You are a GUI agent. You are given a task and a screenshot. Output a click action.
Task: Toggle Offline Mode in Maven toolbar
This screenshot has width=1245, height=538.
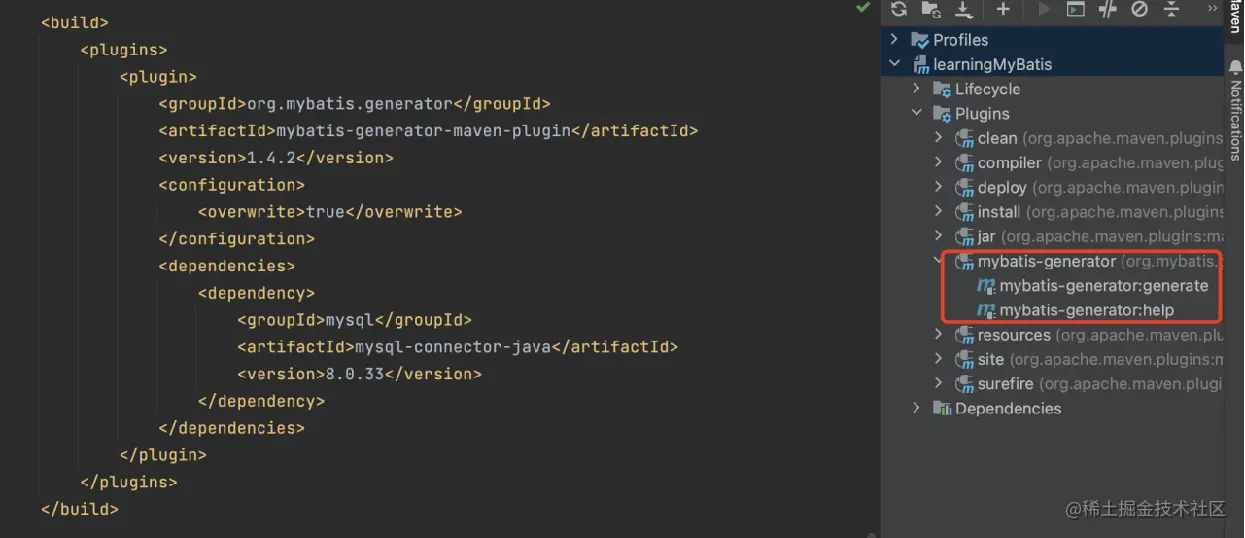(1107, 9)
